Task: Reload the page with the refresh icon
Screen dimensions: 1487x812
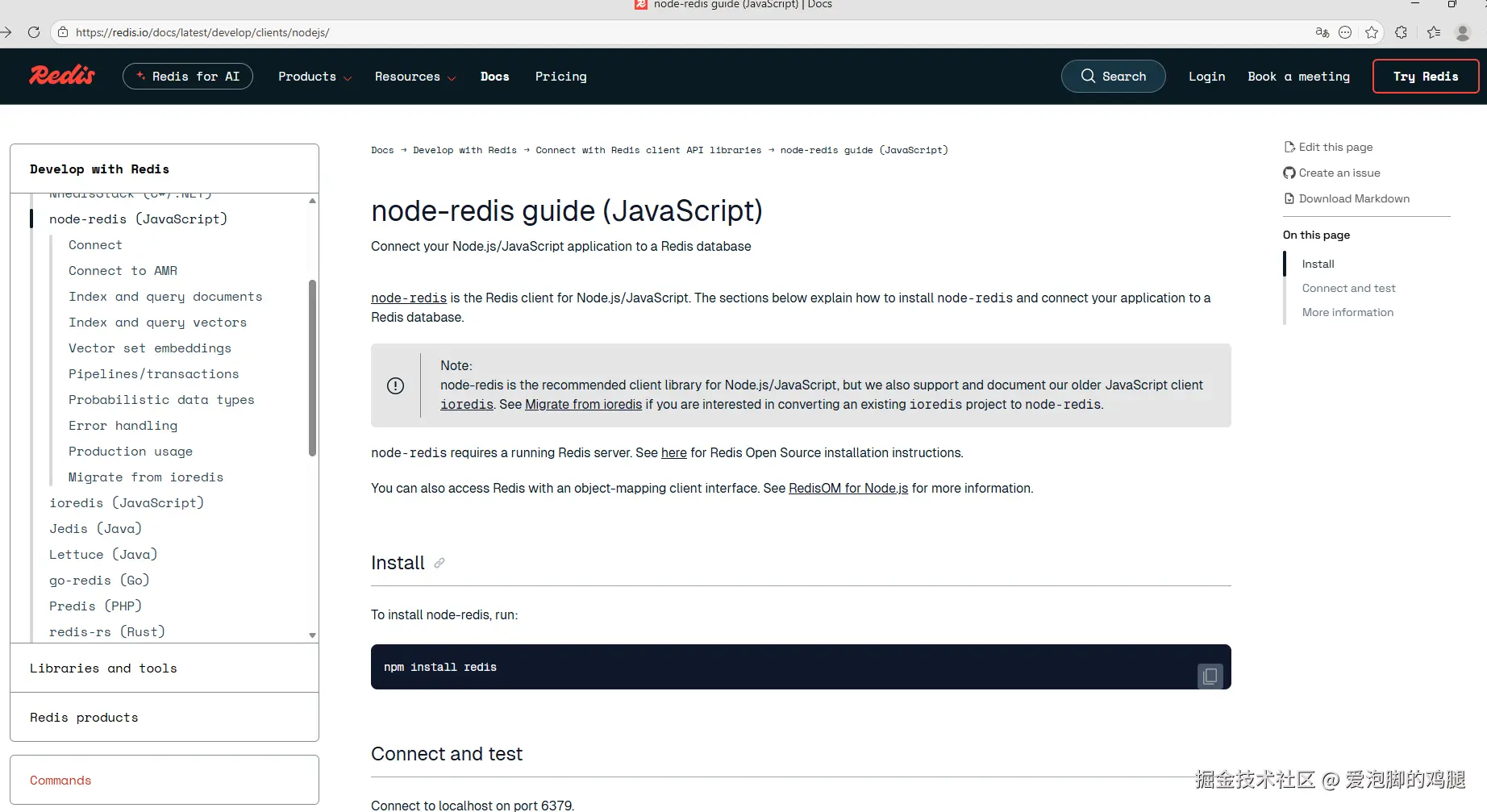Action: click(34, 32)
